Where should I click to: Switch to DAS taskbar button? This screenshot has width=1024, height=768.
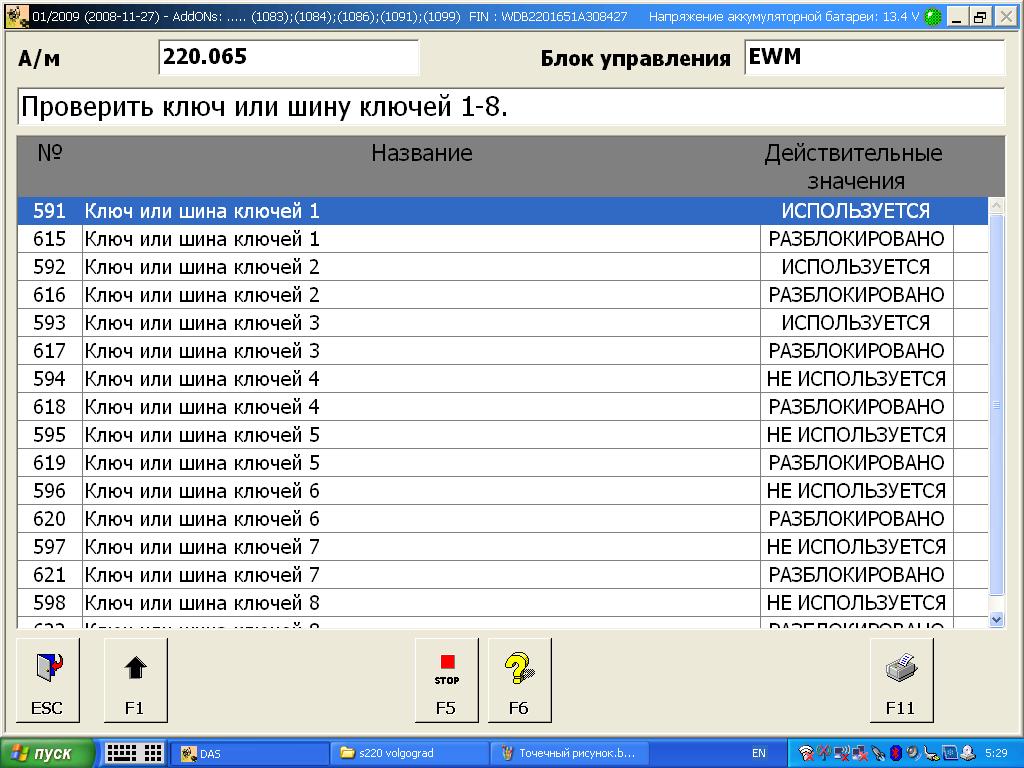249,753
